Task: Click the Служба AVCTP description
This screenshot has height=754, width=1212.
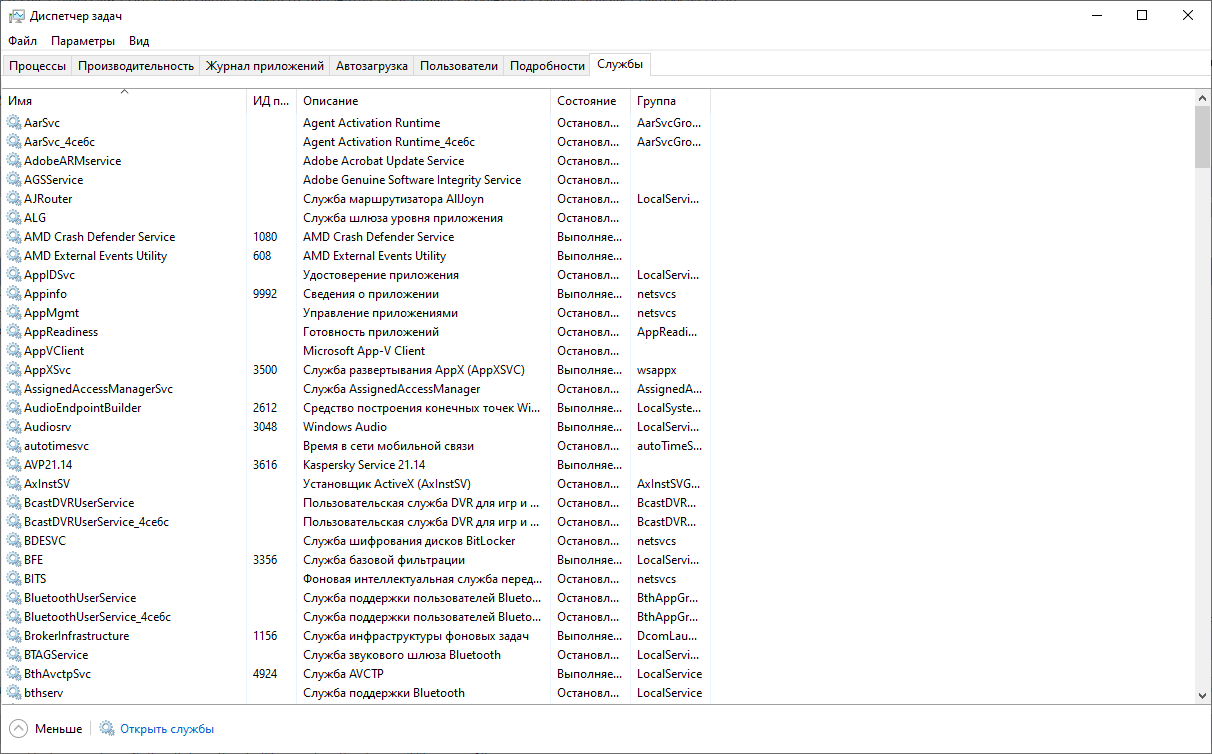Action: (343, 674)
